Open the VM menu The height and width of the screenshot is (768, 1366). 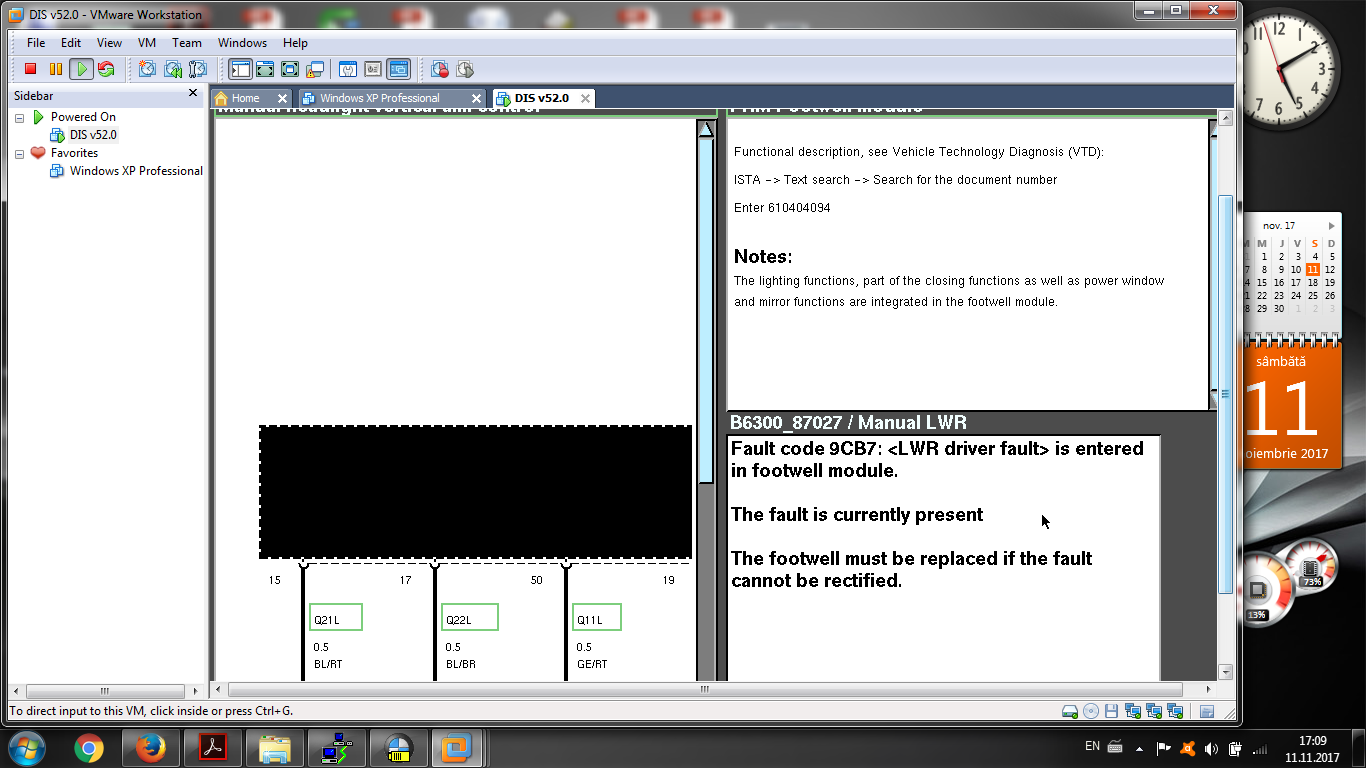coord(147,43)
